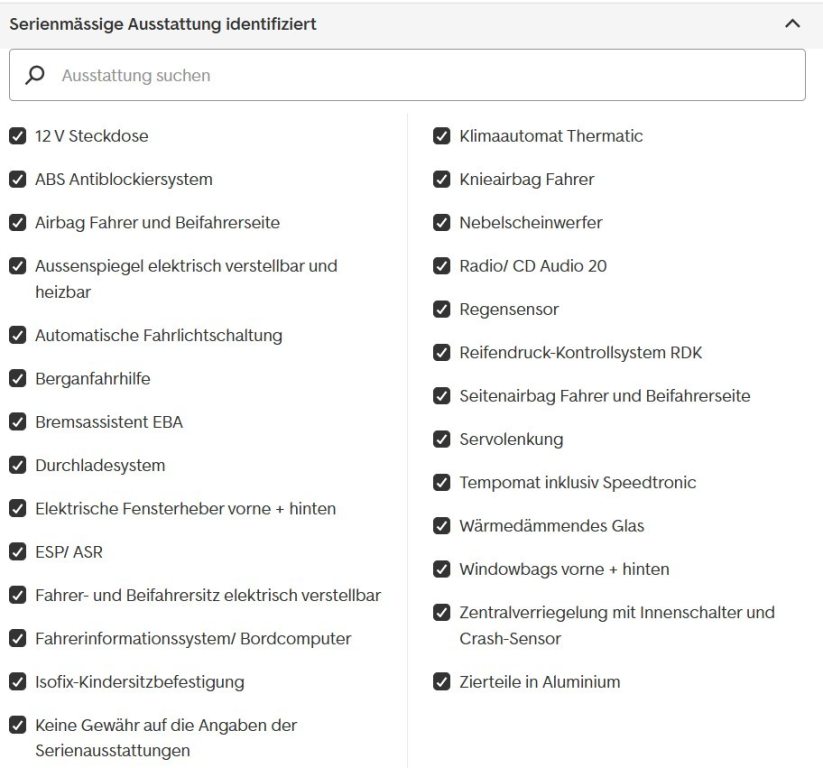Image resolution: width=823 pixels, height=768 pixels.
Task: Toggle Zierteile in Aluminium checkbox
Action: [x=441, y=681]
